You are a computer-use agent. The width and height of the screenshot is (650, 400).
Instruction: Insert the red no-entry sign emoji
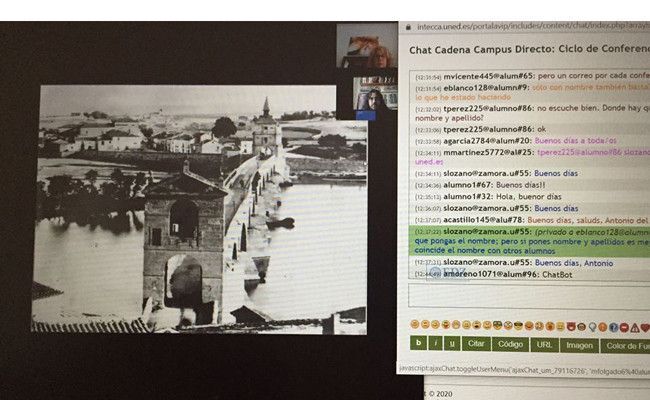click(623, 326)
